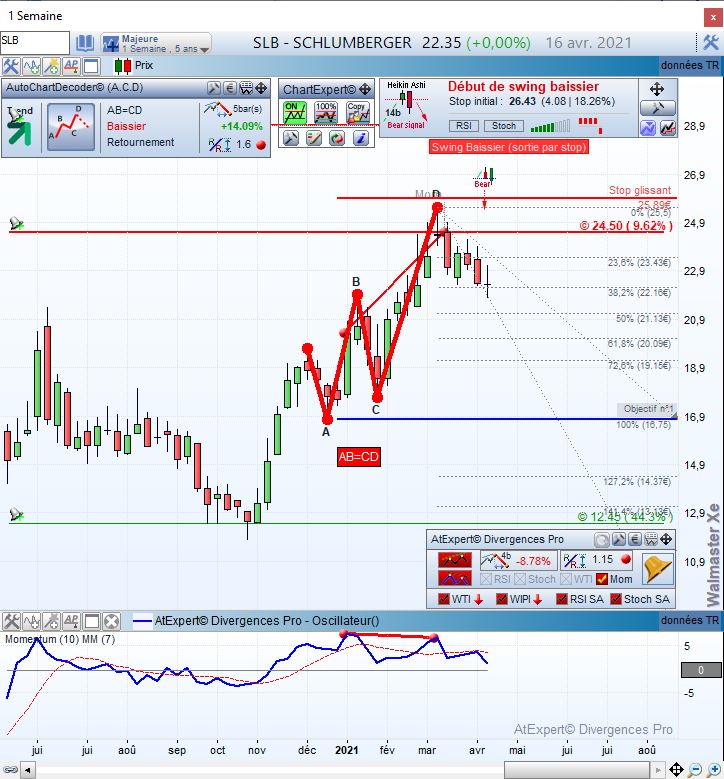Click the green signal strength bar gauge
The height and width of the screenshot is (779, 724).
(x=550, y=126)
